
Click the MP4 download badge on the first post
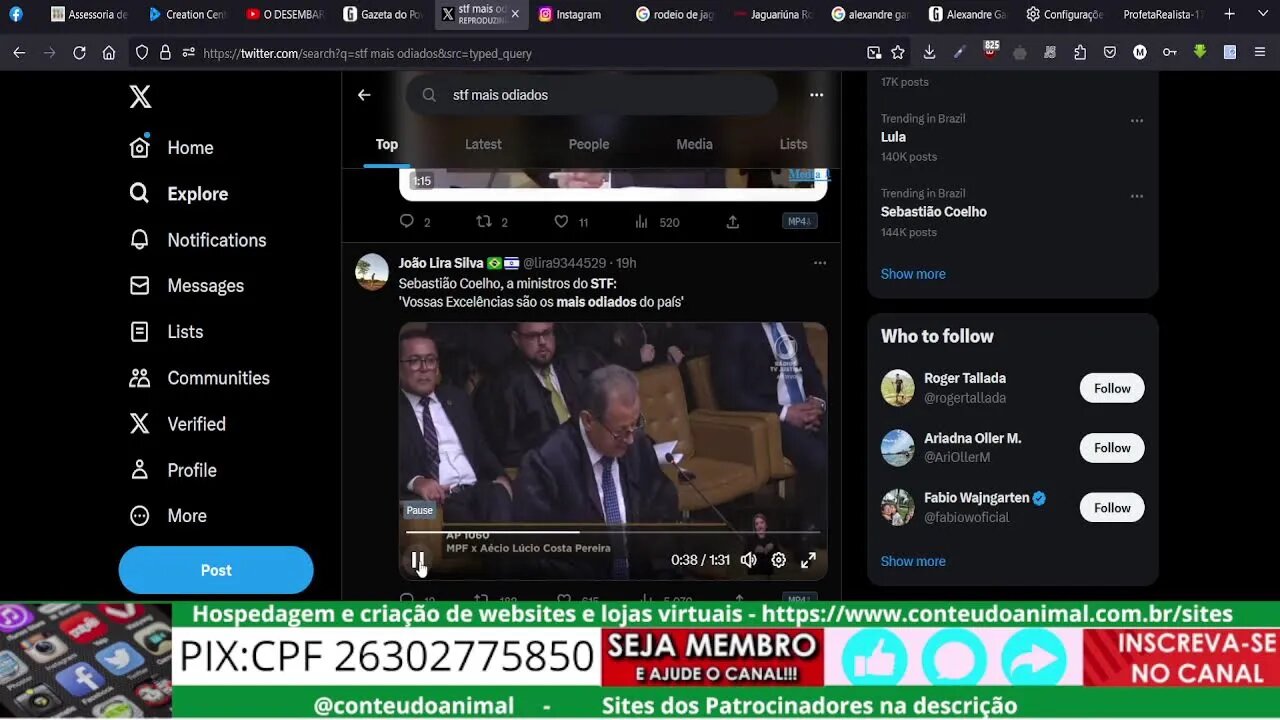pos(799,221)
